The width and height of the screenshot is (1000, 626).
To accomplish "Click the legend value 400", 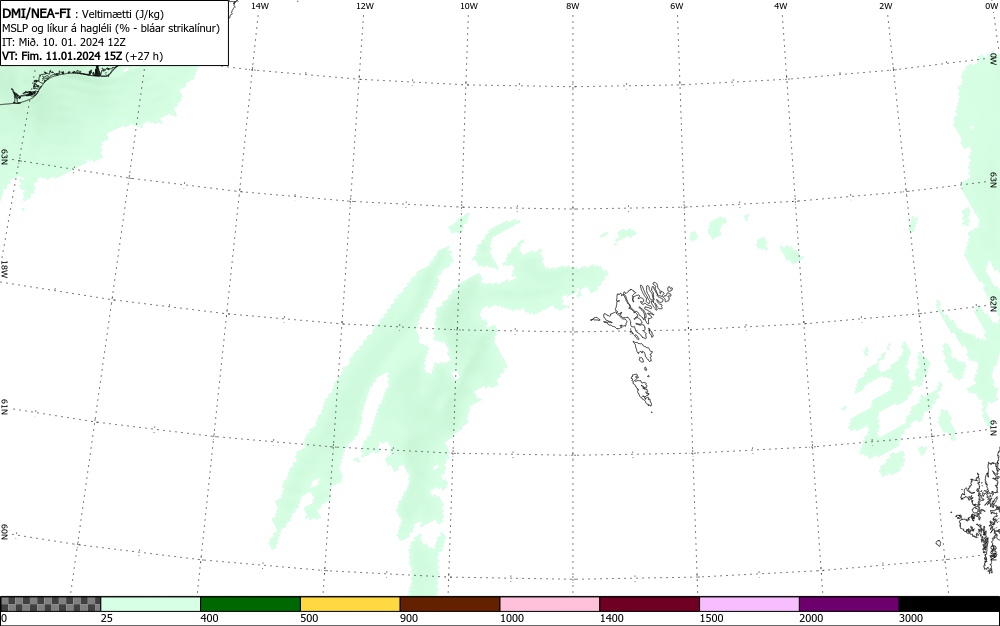I will pos(209,618).
